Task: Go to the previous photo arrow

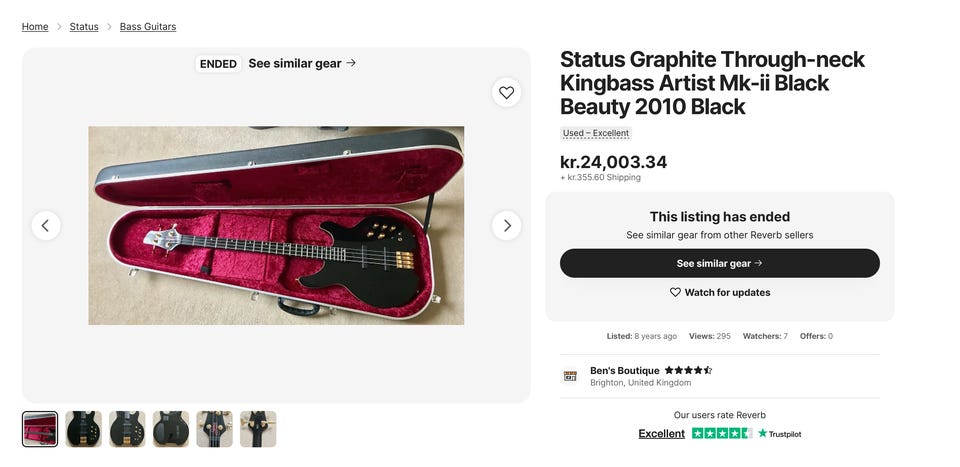Action: point(46,225)
